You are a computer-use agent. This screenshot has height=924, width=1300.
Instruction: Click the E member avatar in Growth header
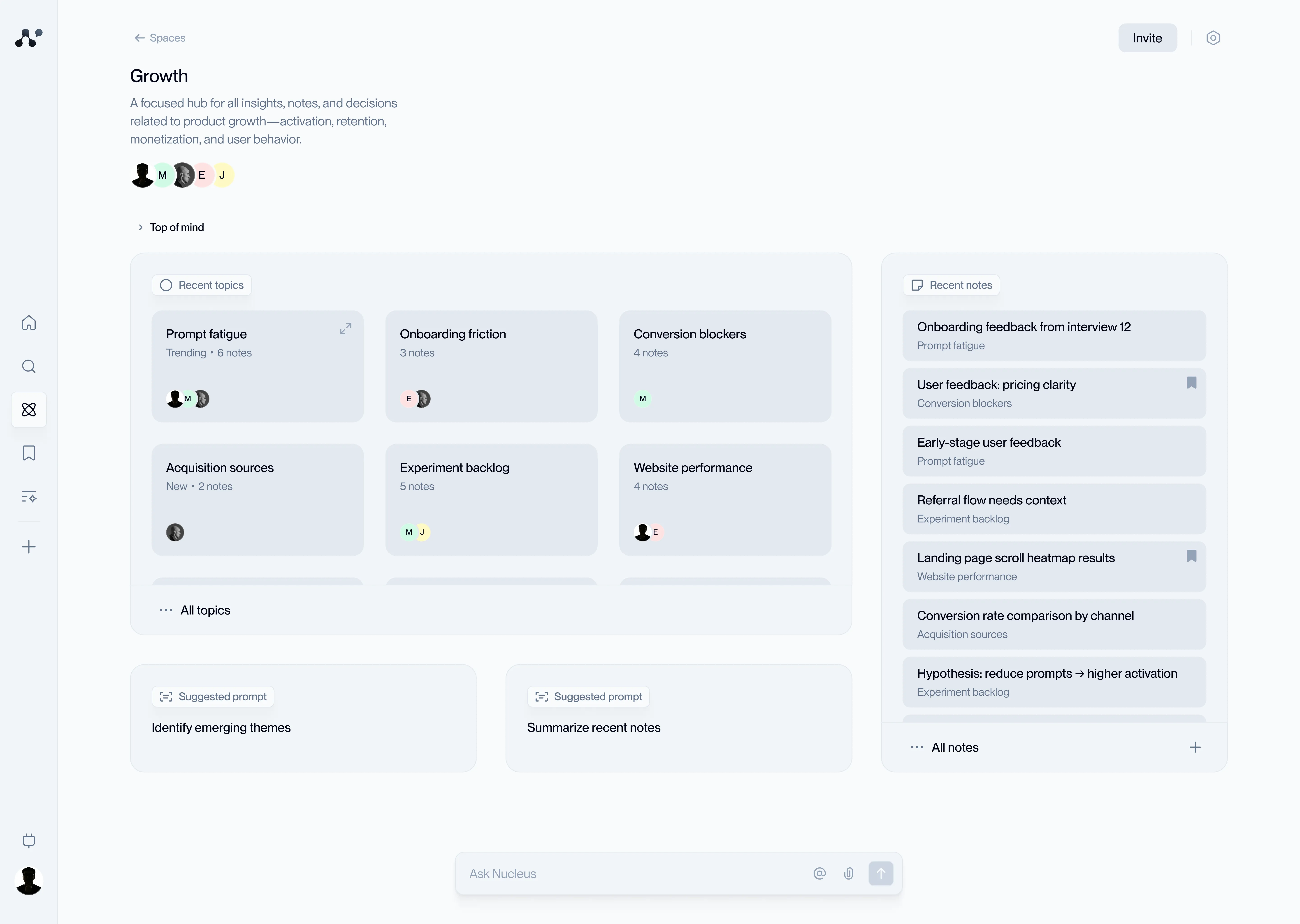[x=202, y=175]
